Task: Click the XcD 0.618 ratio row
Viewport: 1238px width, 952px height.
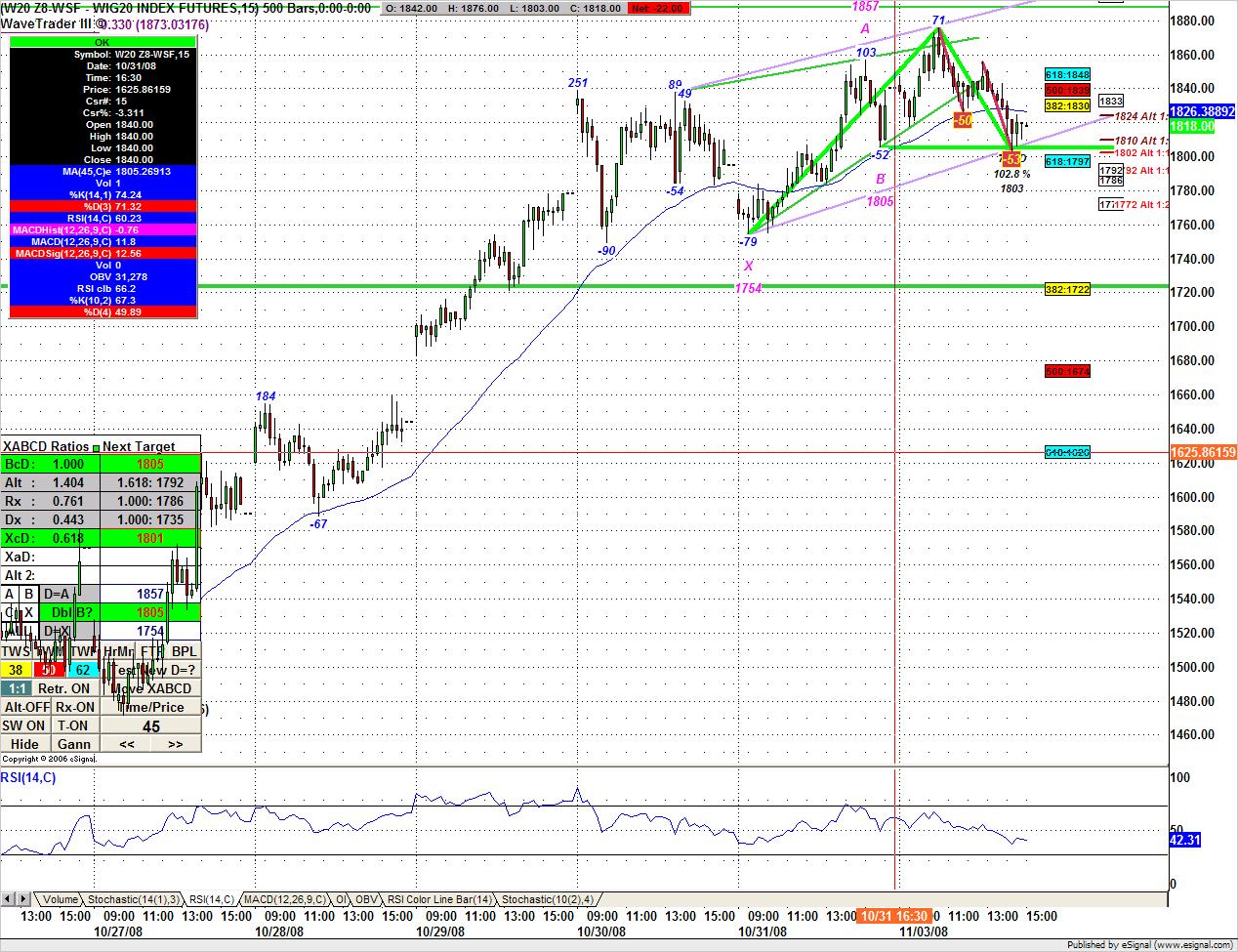Action: pyautogui.click(x=51, y=538)
